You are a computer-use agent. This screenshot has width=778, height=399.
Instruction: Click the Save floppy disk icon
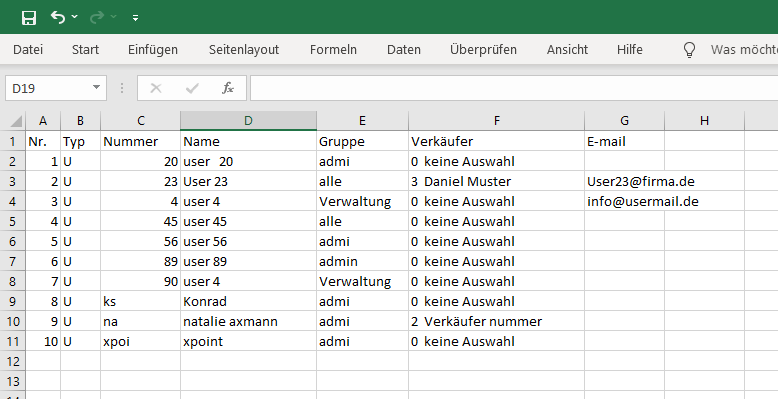29,18
